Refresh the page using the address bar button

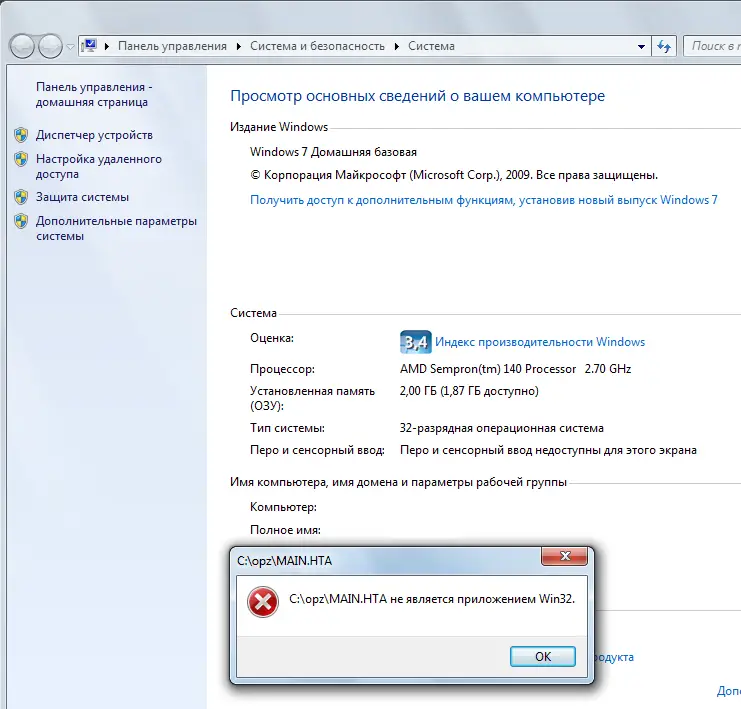point(664,46)
